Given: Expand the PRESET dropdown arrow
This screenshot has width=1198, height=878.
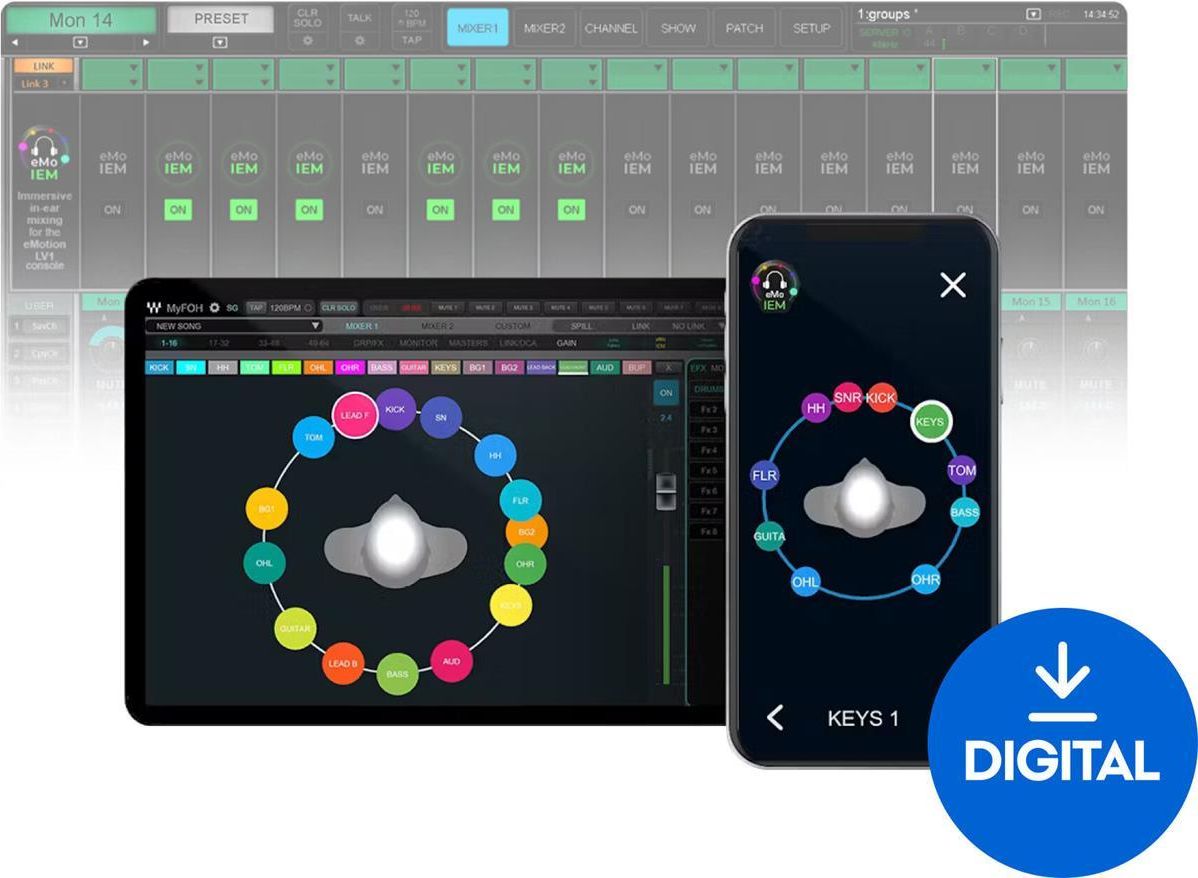Looking at the screenshot, I should coord(220,42).
